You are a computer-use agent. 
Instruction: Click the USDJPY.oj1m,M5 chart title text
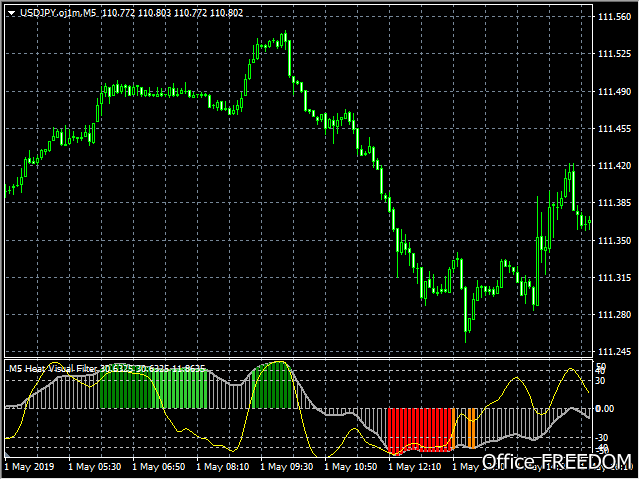click(58, 13)
